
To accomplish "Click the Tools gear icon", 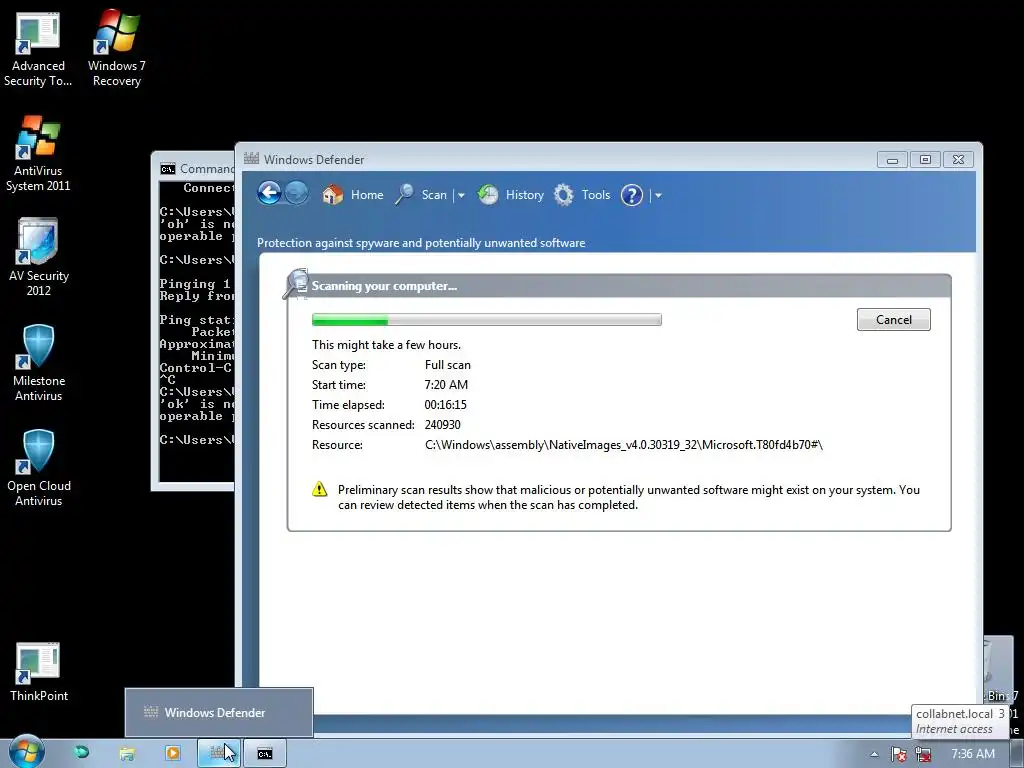I will coord(564,195).
